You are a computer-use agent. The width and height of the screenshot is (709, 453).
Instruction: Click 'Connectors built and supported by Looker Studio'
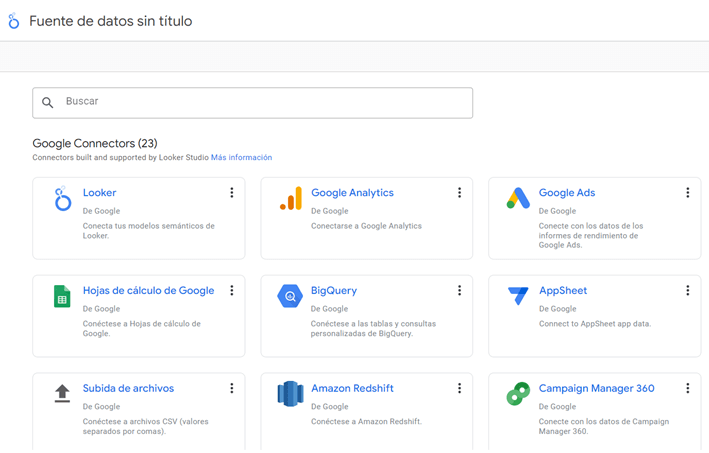point(120,157)
